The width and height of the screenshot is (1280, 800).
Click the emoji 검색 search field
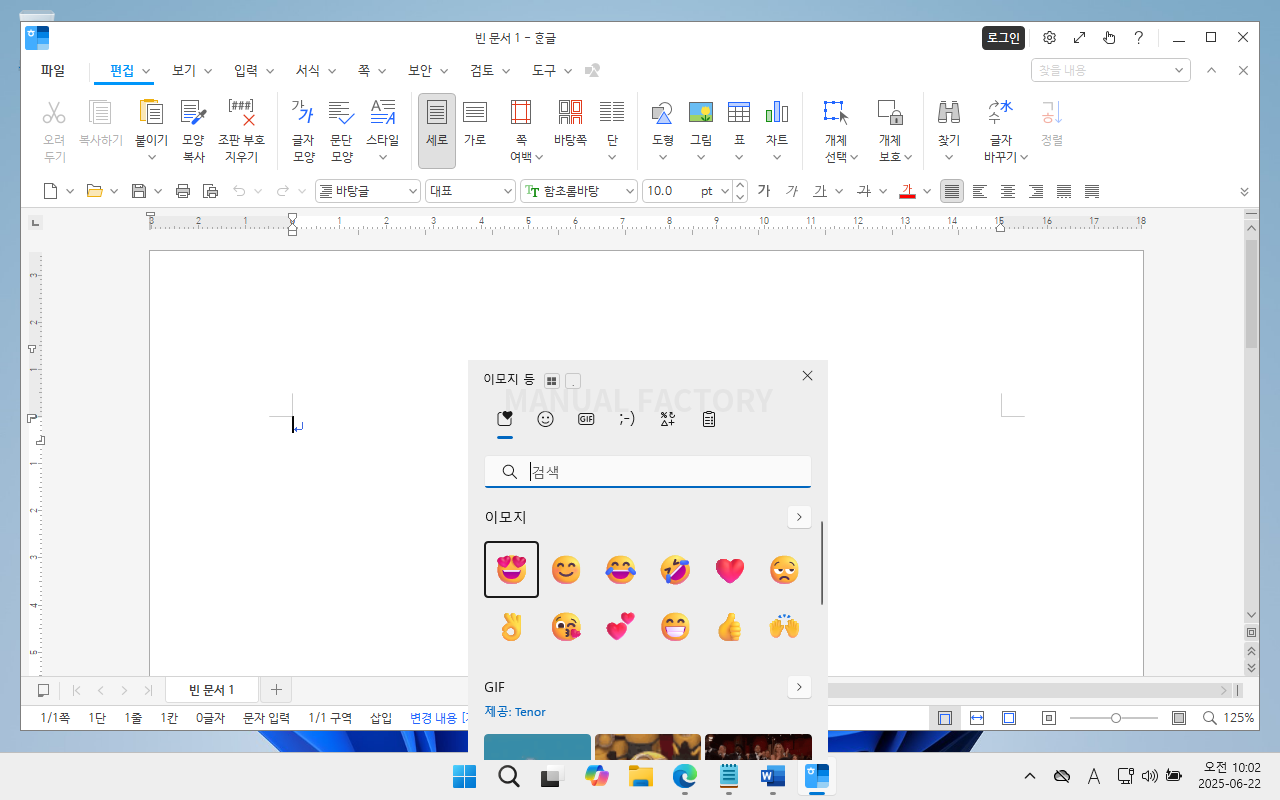648,472
